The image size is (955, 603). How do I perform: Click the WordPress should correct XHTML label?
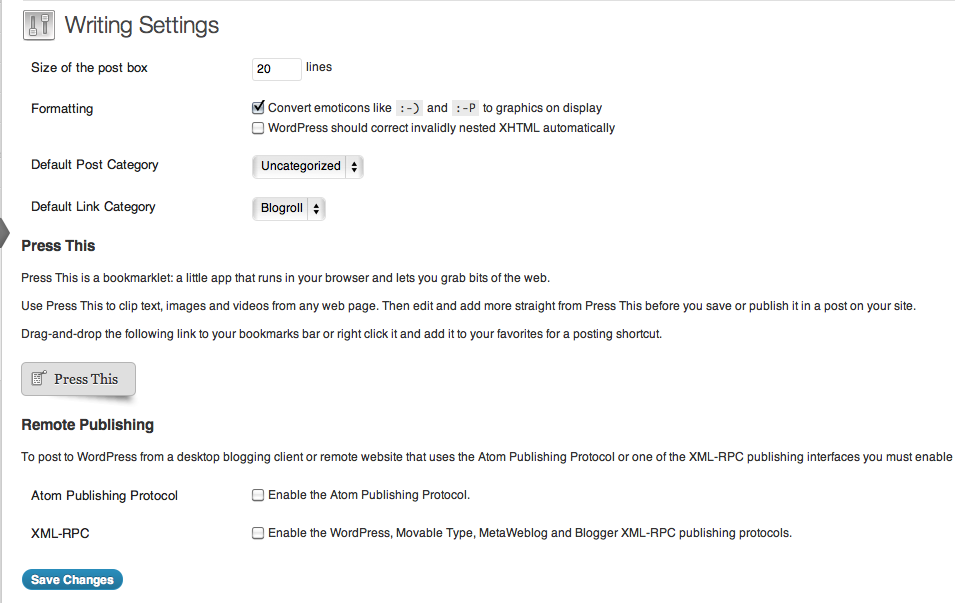click(x=442, y=128)
